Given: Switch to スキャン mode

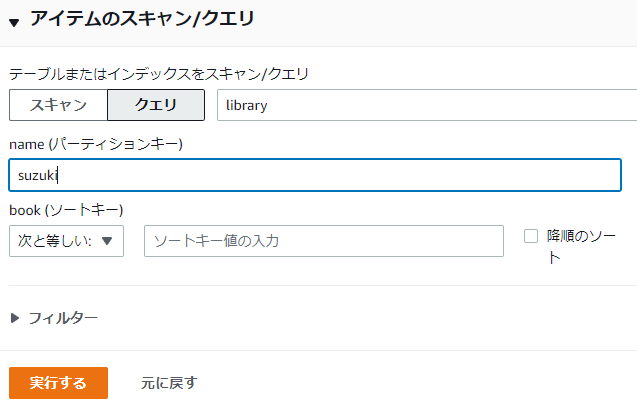Looking at the screenshot, I should (58, 105).
